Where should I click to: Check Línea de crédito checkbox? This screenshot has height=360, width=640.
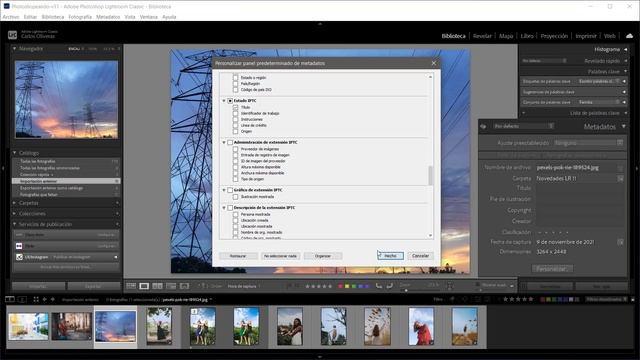236,125
